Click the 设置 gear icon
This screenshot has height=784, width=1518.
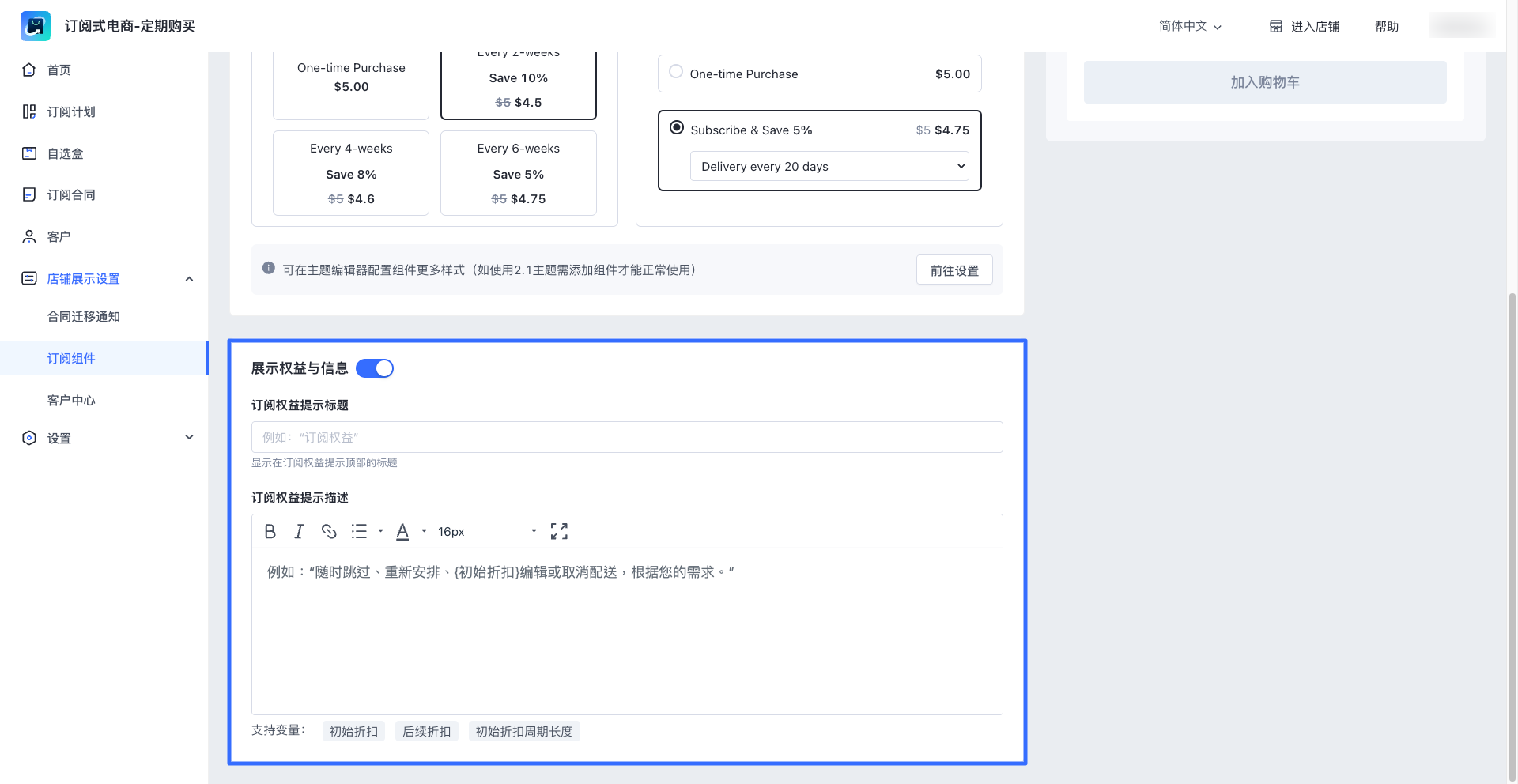(x=29, y=438)
